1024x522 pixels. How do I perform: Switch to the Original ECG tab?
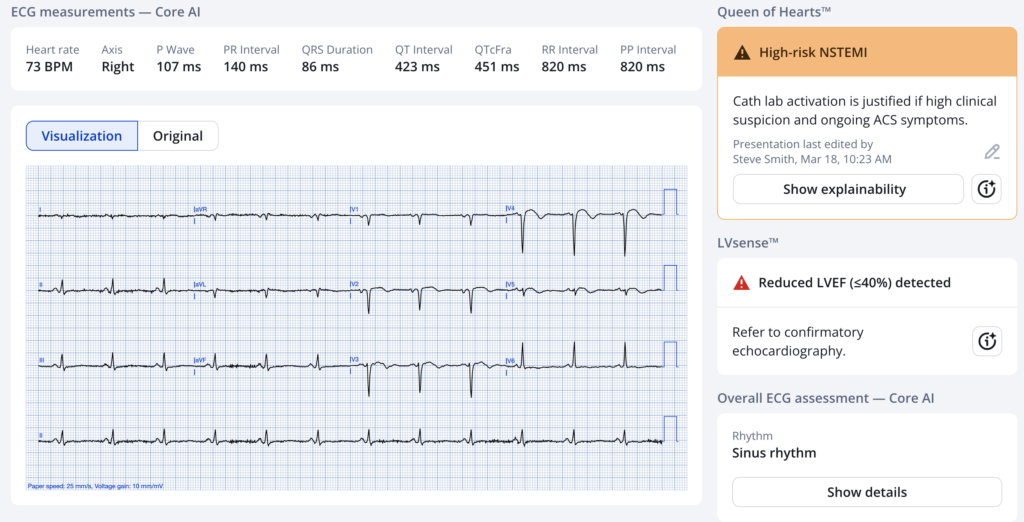pos(178,136)
